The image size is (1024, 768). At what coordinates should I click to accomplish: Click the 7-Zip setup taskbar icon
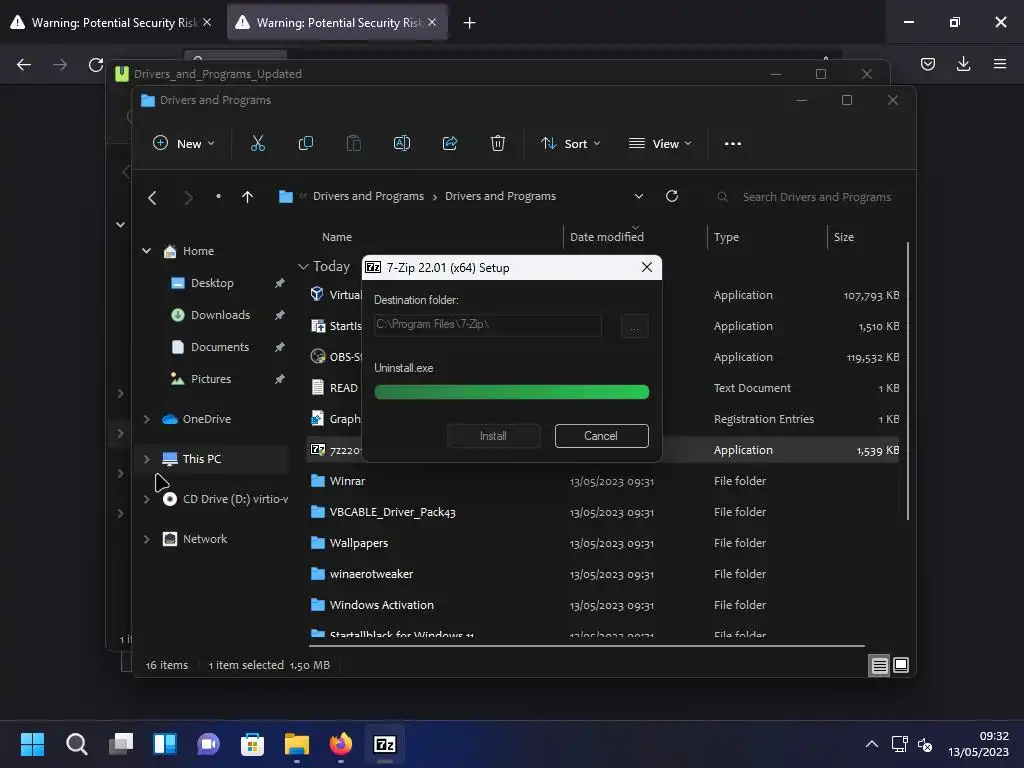(x=385, y=744)
